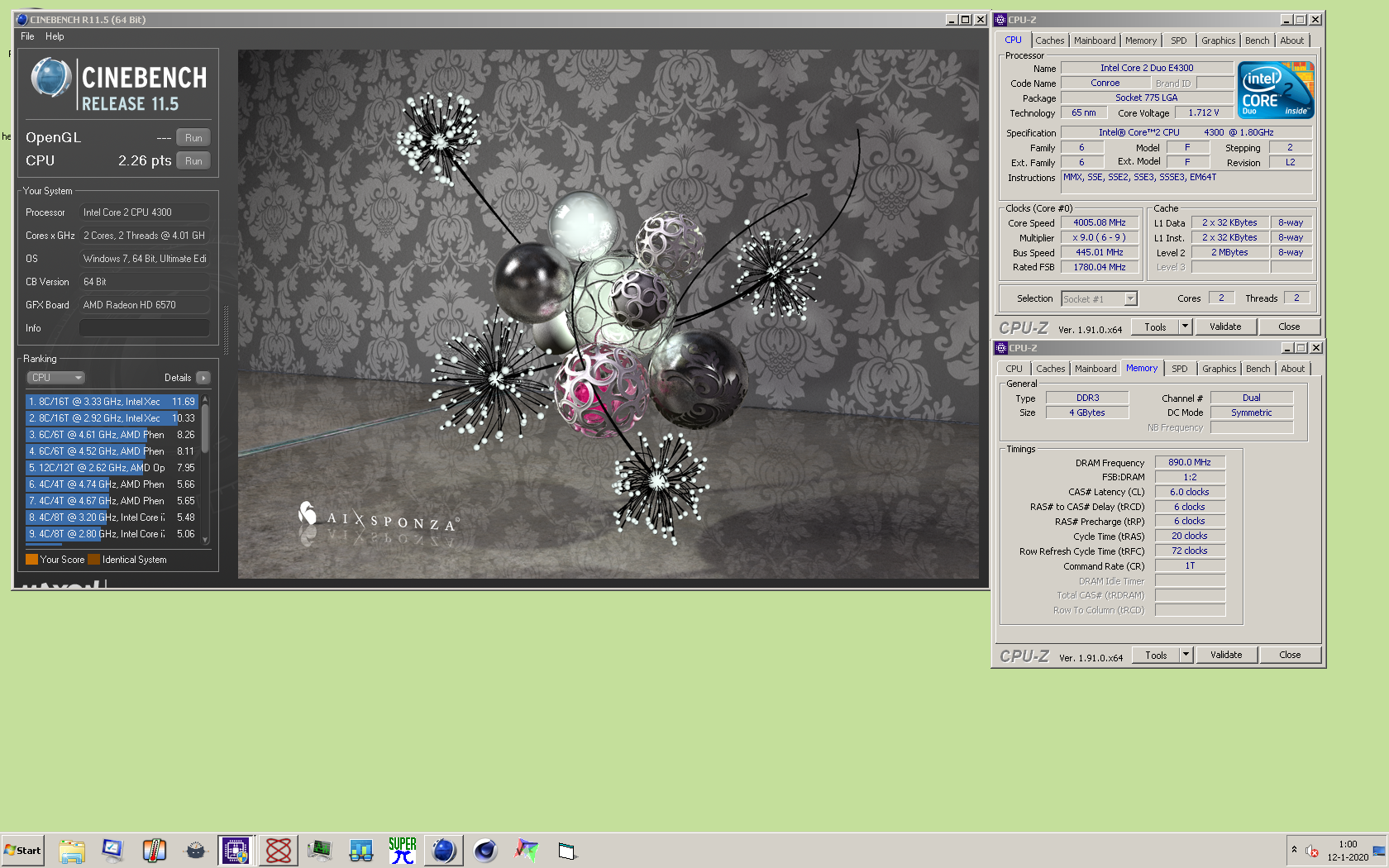Click the Intel Core 2 Duo badge in CPU-Z
Viewport: 1389px width, 868px height.
click(x=1277, y=89)
